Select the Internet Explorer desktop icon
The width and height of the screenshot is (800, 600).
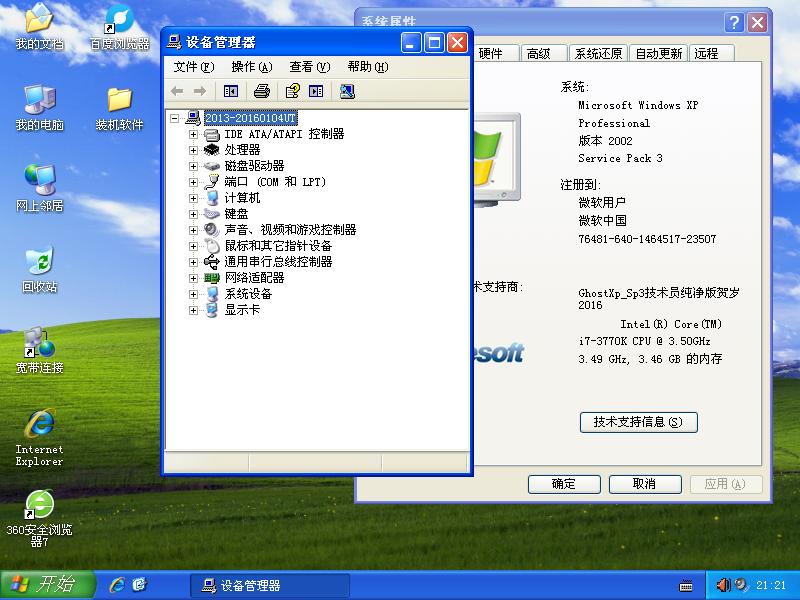click(x=39, y=438)
